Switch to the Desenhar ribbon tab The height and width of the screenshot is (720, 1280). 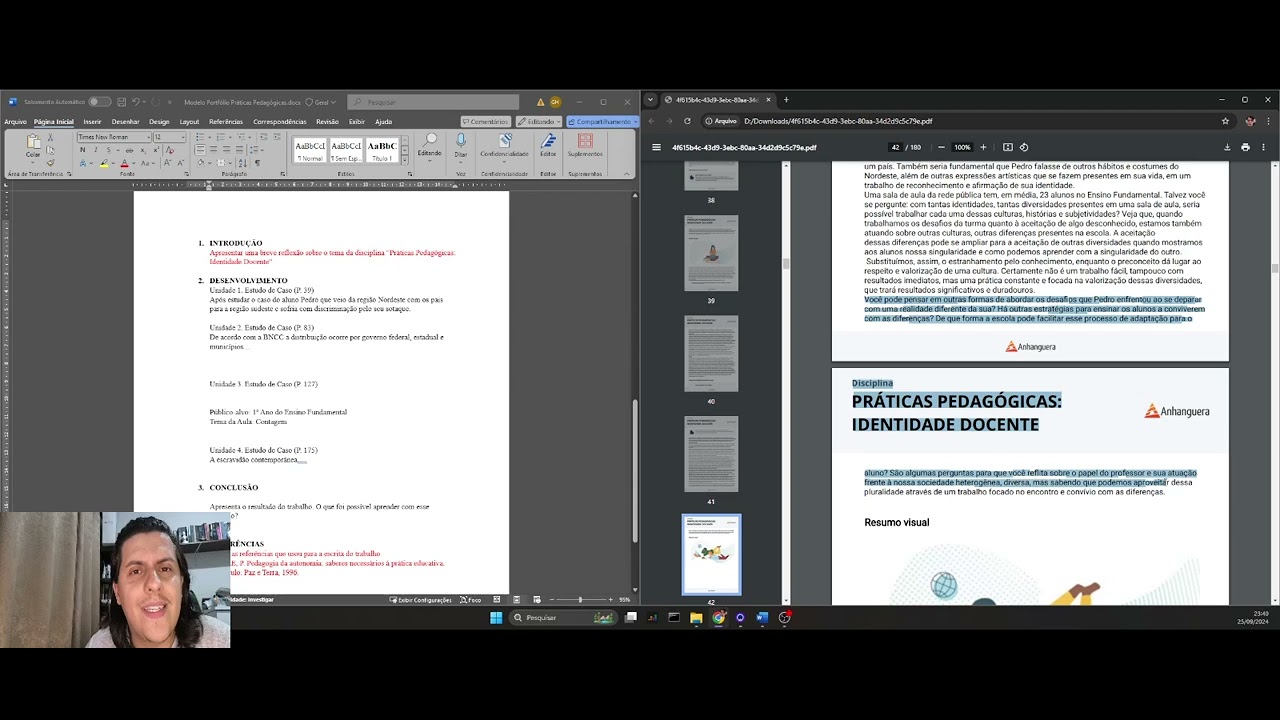coord(125,122)
